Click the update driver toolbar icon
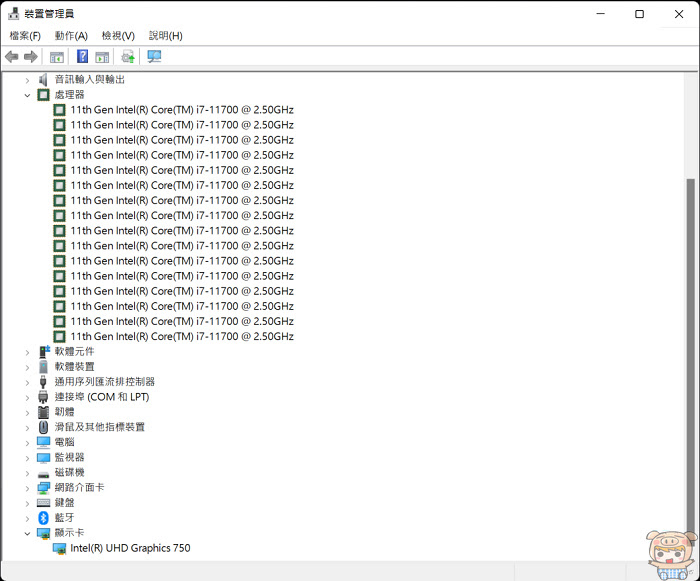This screenshot has height=581, width=700. 128,56
